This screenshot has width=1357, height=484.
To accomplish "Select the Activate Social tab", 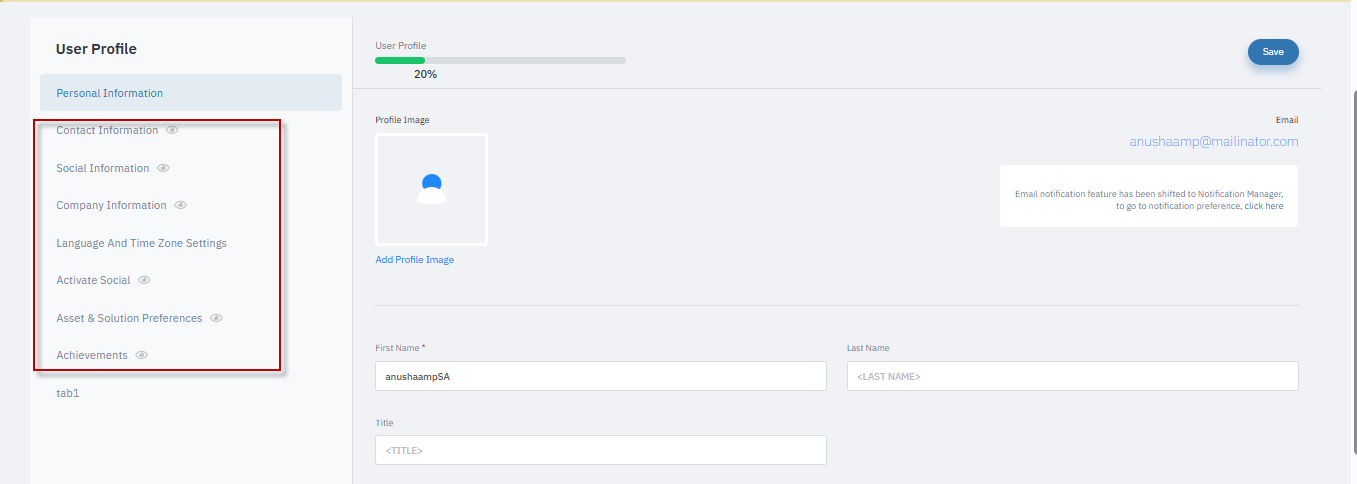I will [93, 280].
